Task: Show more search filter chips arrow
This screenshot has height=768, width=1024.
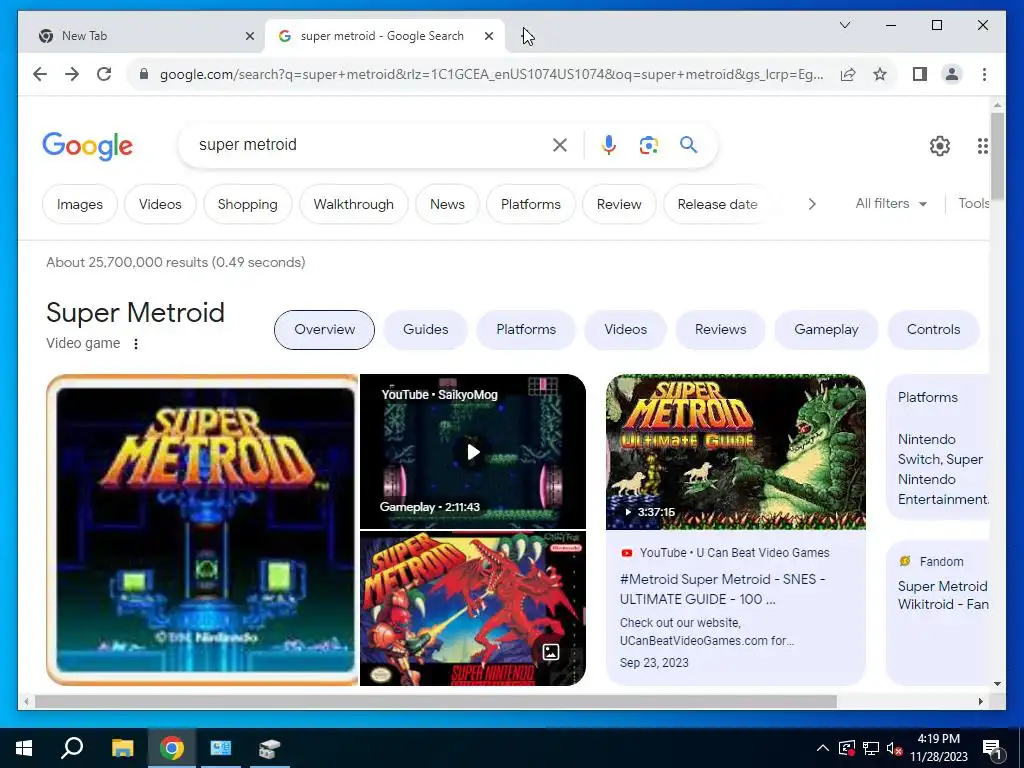Action: pyautogui.click(x=812, y=204)
